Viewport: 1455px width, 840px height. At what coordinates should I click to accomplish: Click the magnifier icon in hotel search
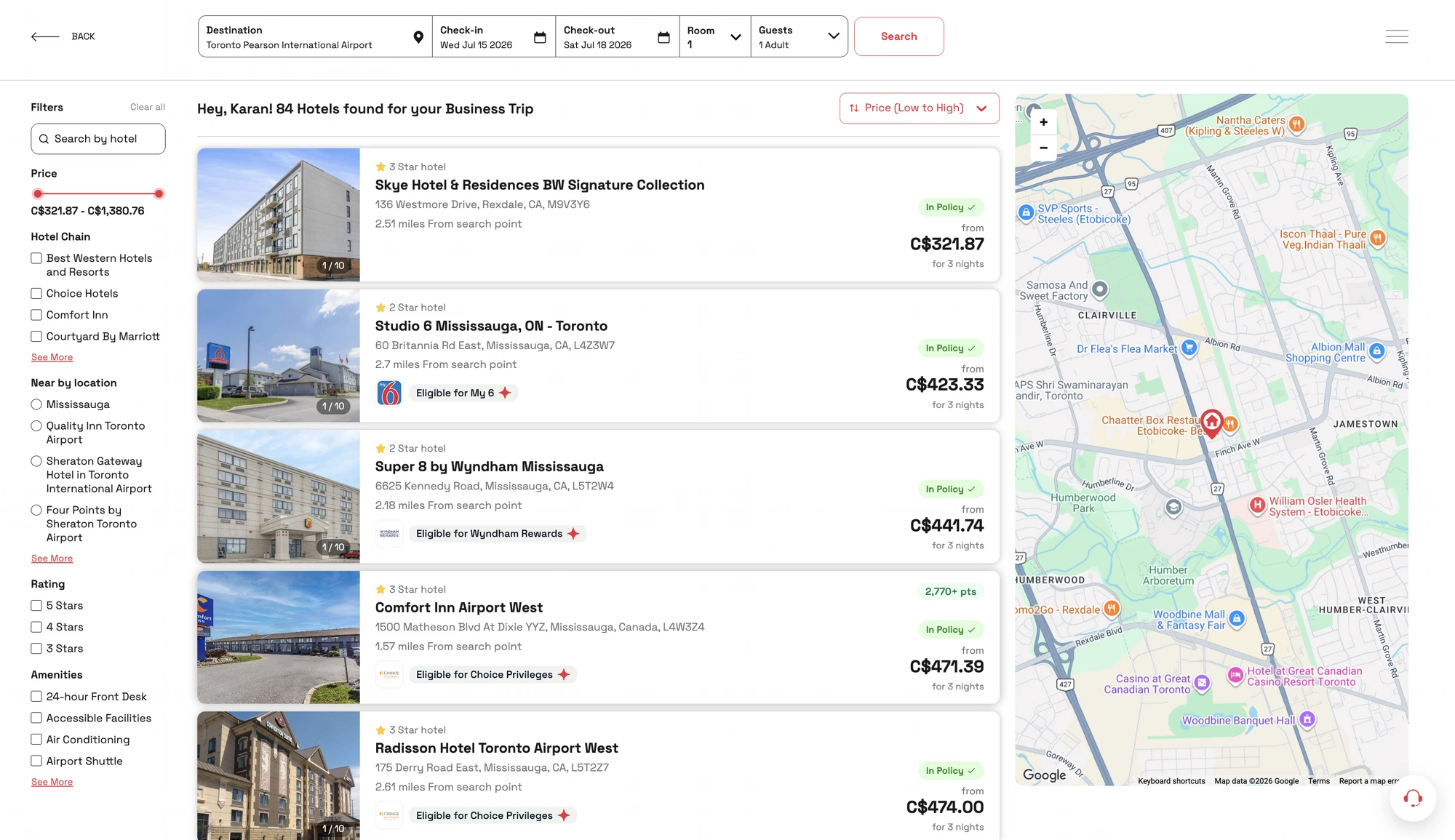pyautogui.click(x=44, y=139)
